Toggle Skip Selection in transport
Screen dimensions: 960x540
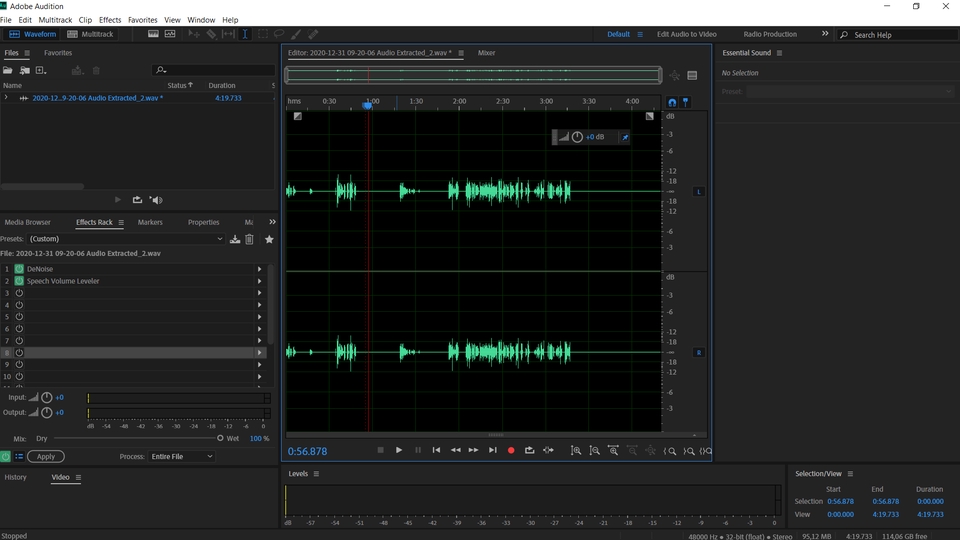(549, 450)
